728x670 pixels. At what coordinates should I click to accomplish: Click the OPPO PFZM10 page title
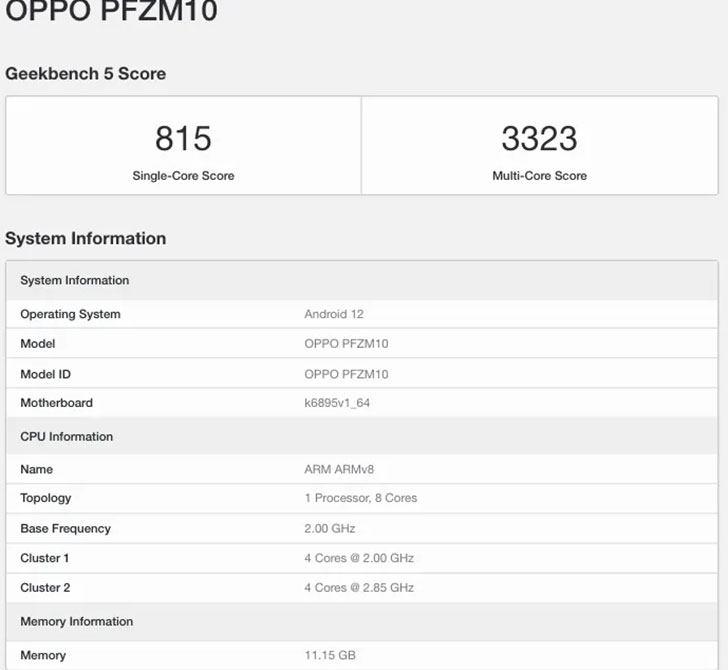pos(111,10)
